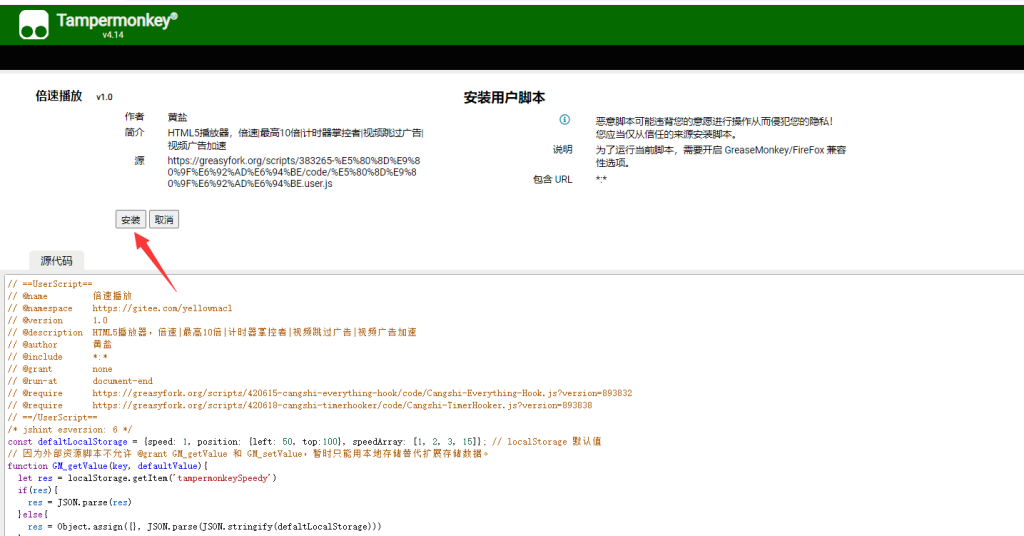Click the 简介 label
This screenshot has height=536, width=1024.
pyautogui.click(x=135, y=133)
